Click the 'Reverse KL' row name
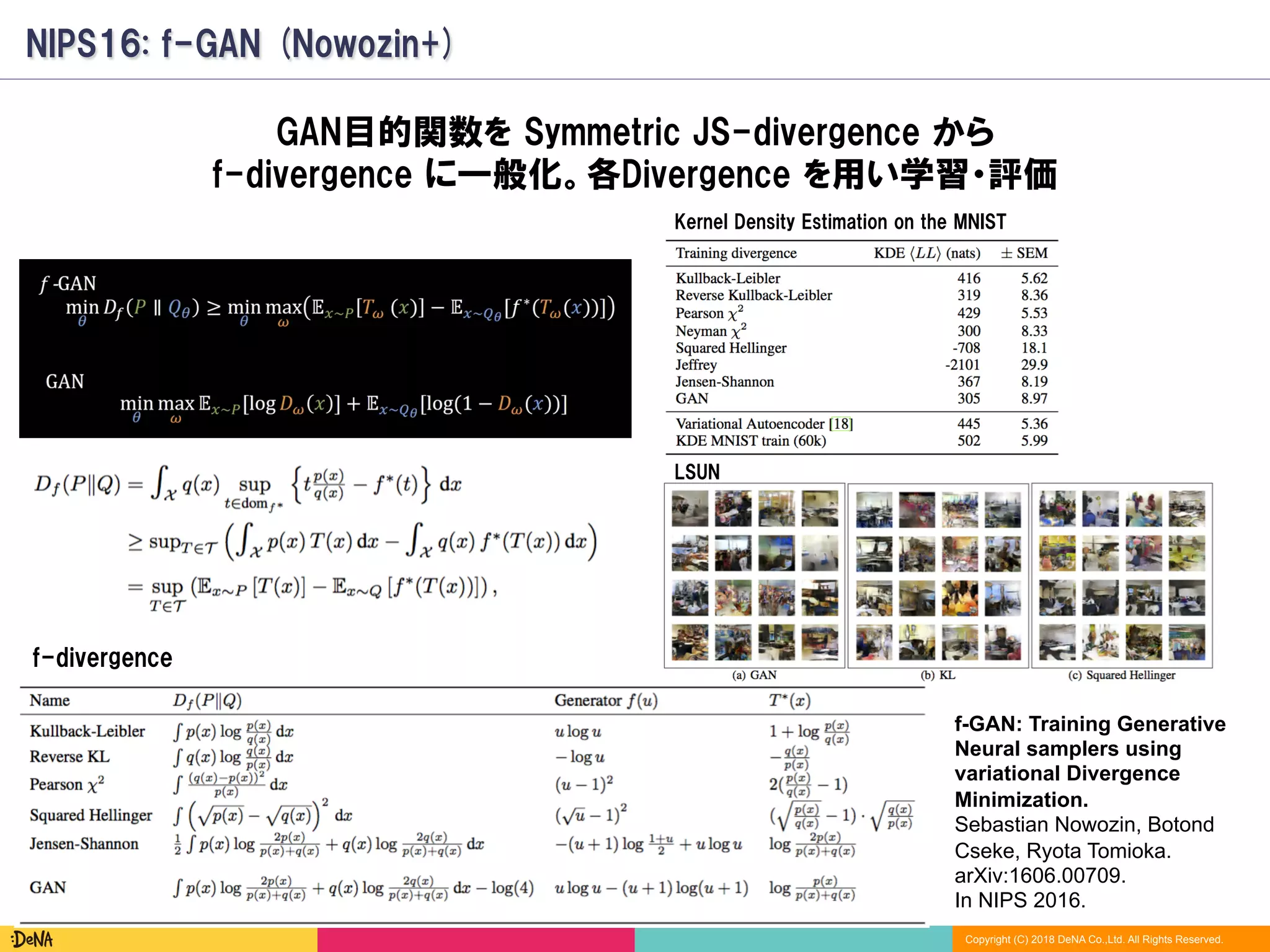The height and width of the screenshot is (952, 1270). 69,757
